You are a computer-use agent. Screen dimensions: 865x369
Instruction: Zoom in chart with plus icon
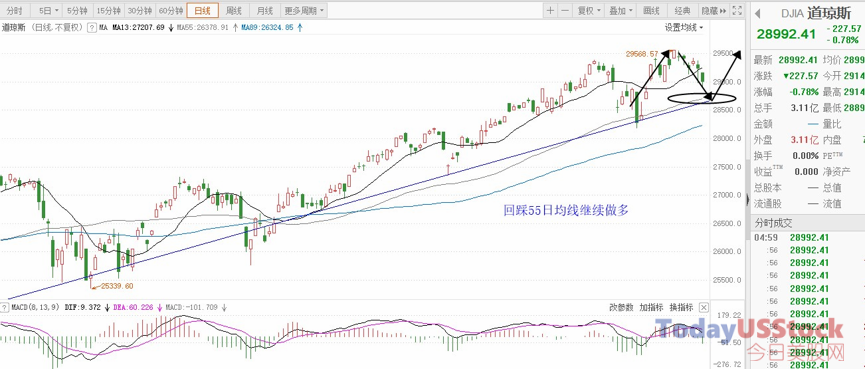(551, 10)
